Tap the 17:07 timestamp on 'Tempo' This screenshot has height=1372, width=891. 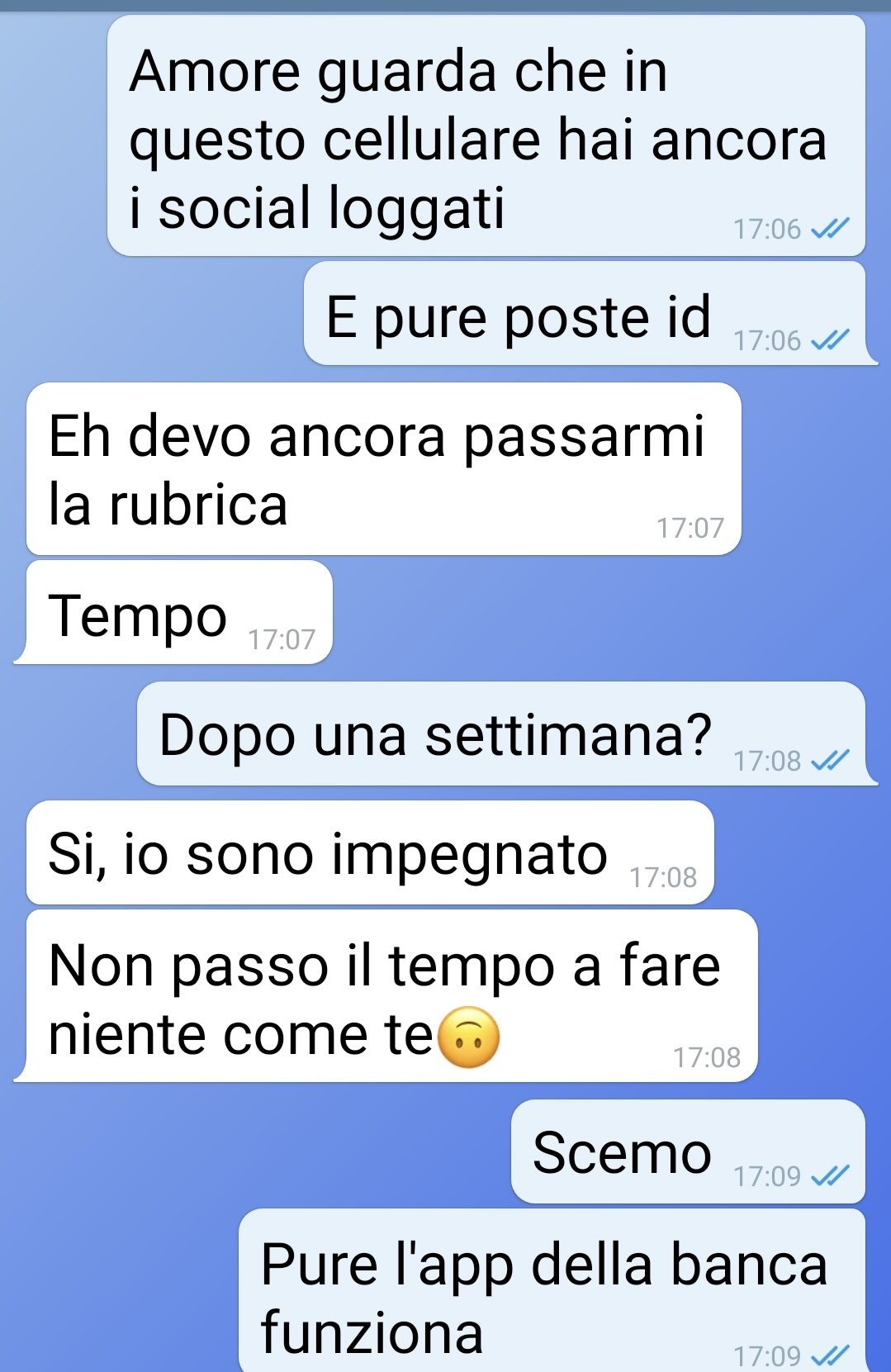pyautogui.click(x=282, y=639)
